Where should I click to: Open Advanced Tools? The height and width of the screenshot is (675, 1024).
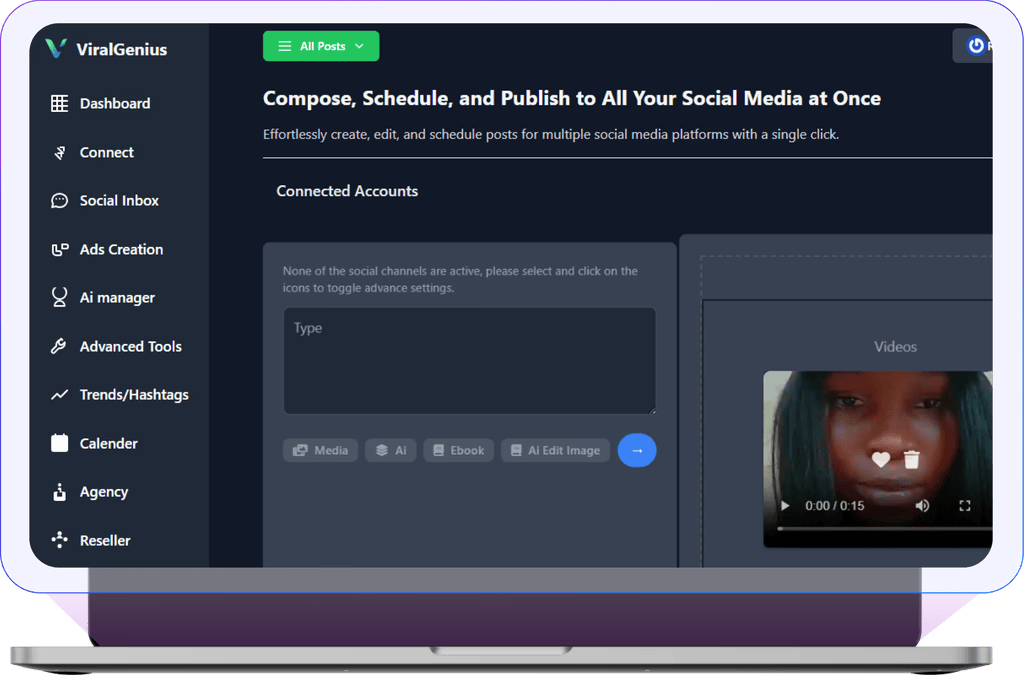[130, 346]
